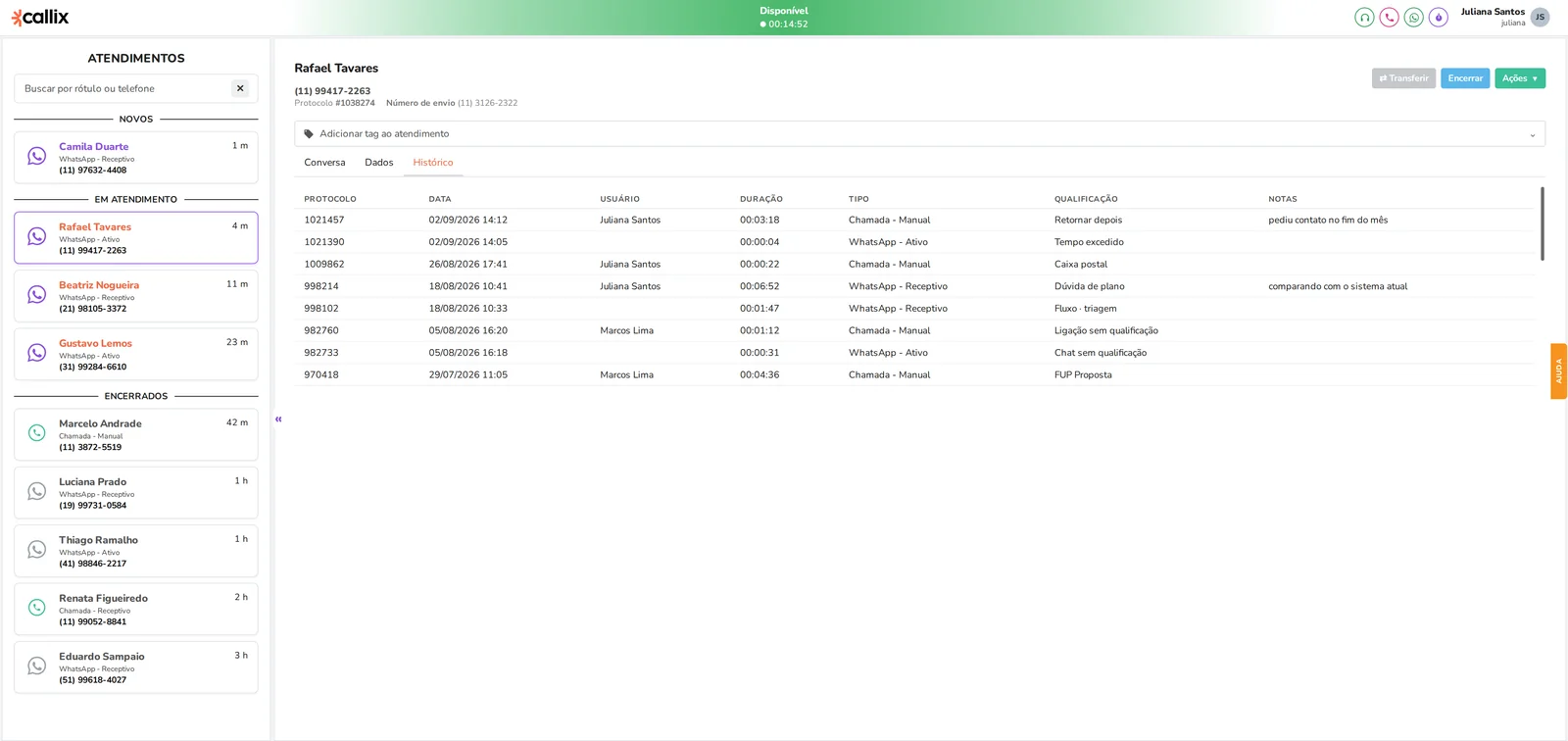Screen dimensions: 1568x741
Task: Open the Rafael Tavares attendance card
Action: [136, 238]
